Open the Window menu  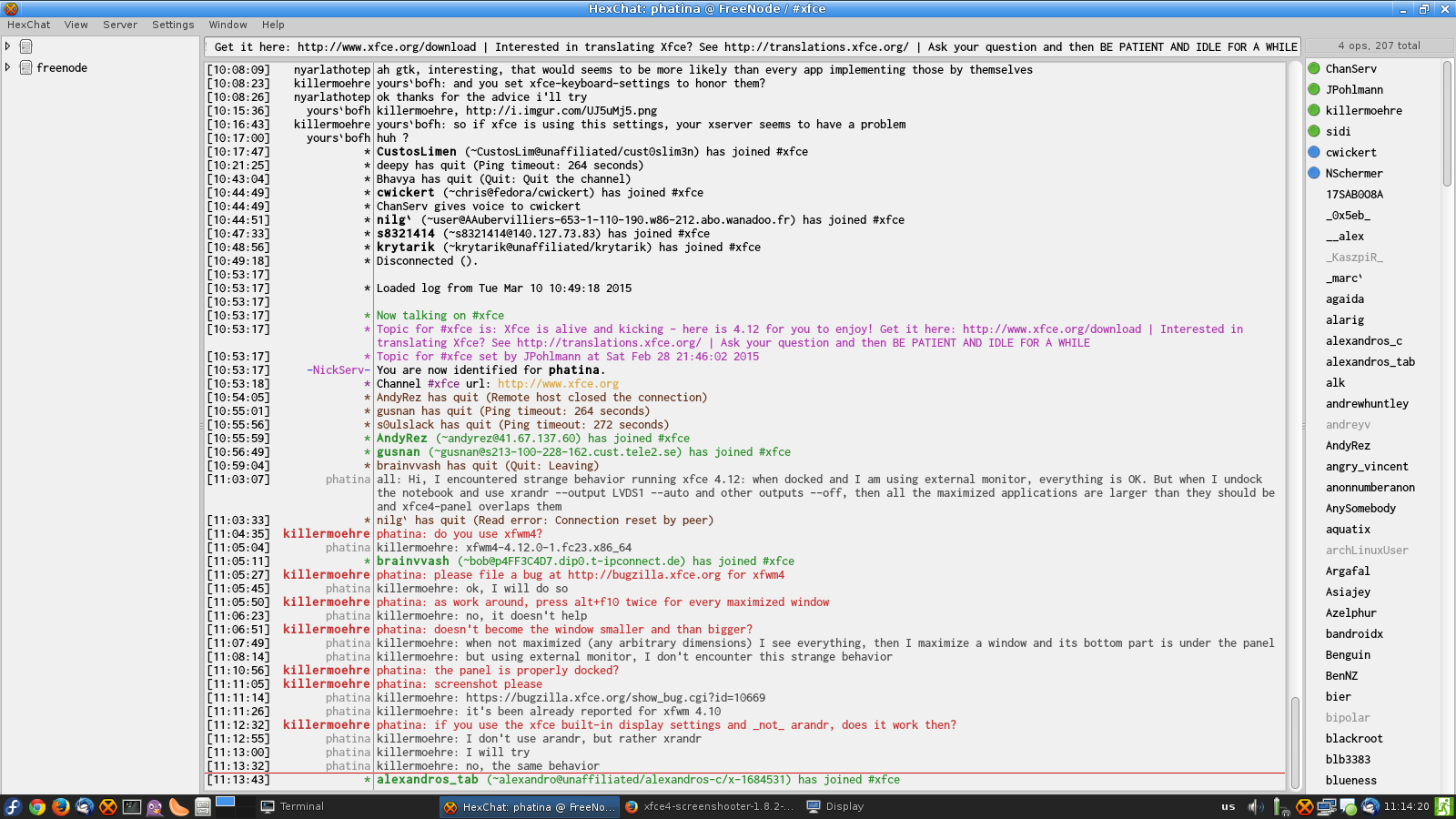pyautogui.click(x=227, y=25)
